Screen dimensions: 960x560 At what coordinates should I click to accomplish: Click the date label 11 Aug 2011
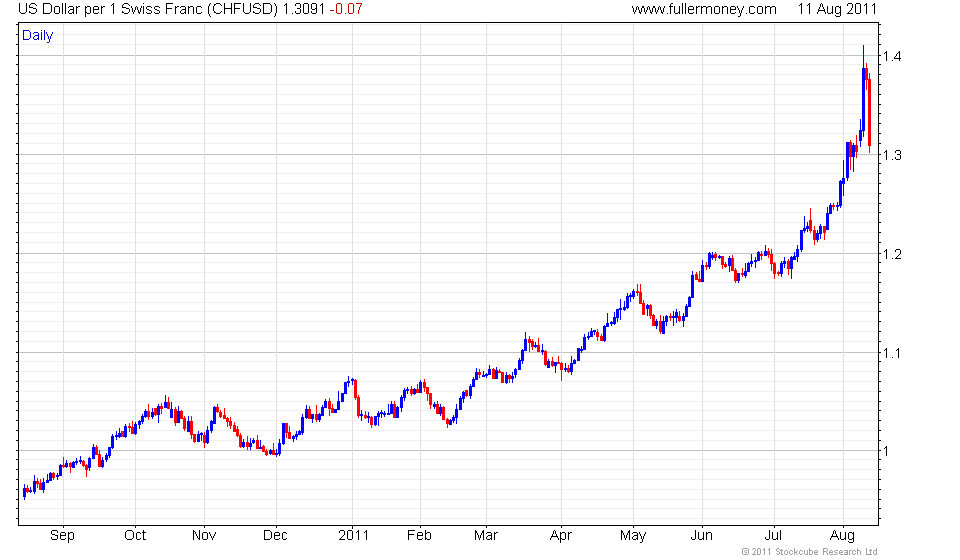[837, 9]
